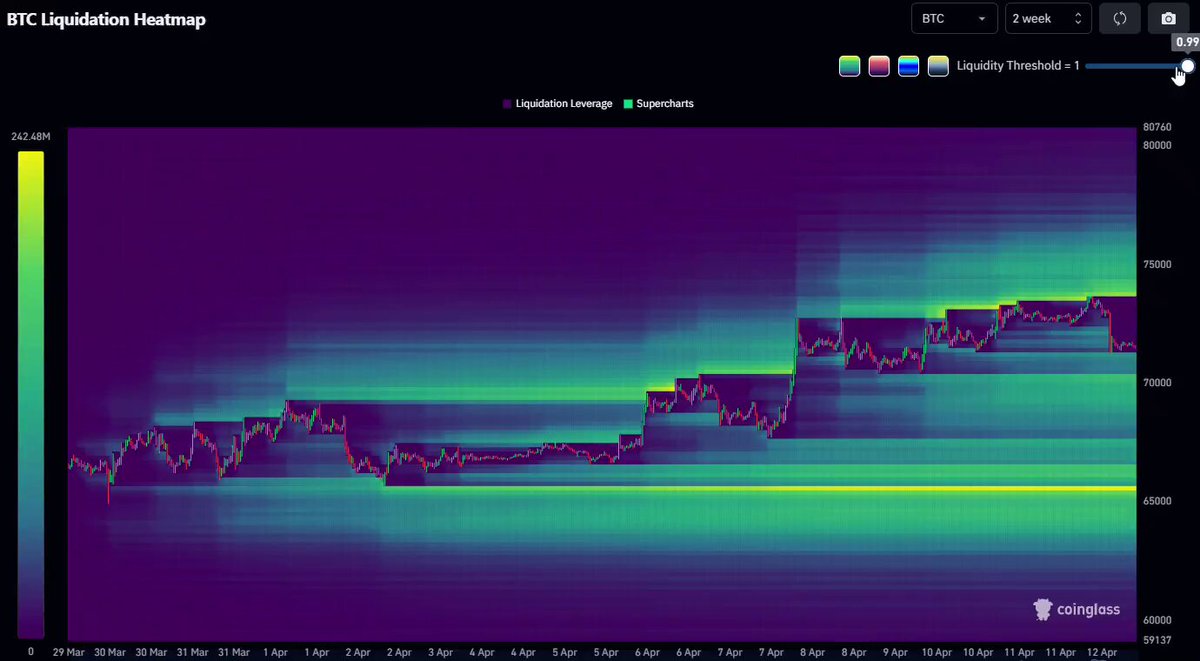Screen dimensions: 1200x661
Task: Click the 12 Apr date label
Action: [x=1102, y=652]
